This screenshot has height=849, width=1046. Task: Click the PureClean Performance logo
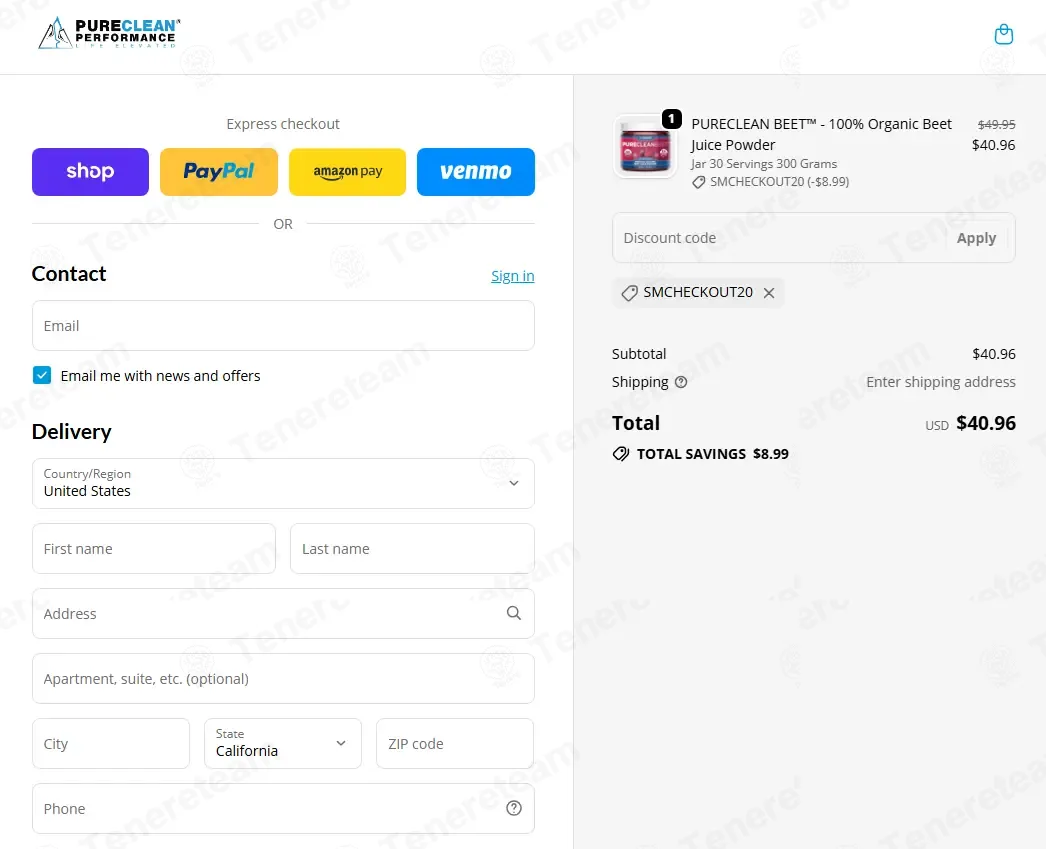click(x=109, y=33)
